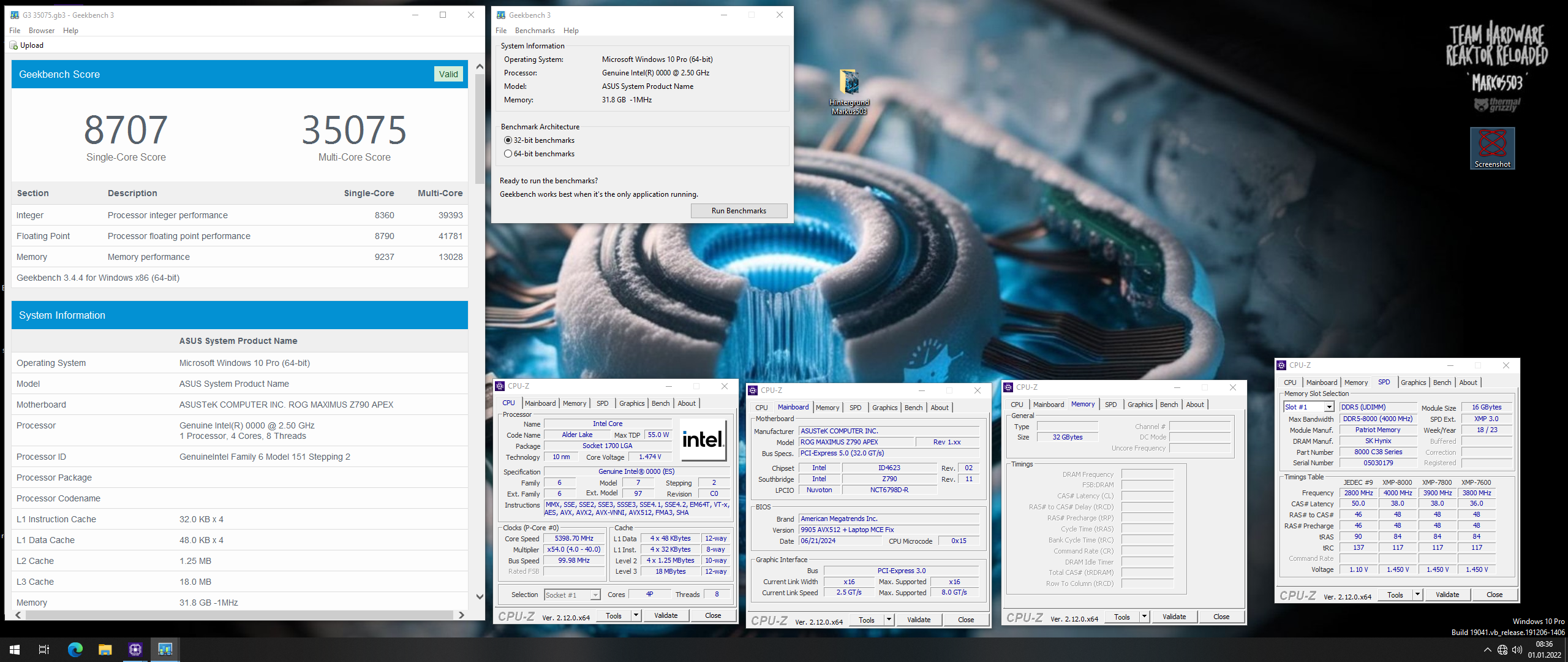Click the 8707 Single-Core Score value
Image resolution: width=1568 pixels, height=662 pixels.
[126, 130]
